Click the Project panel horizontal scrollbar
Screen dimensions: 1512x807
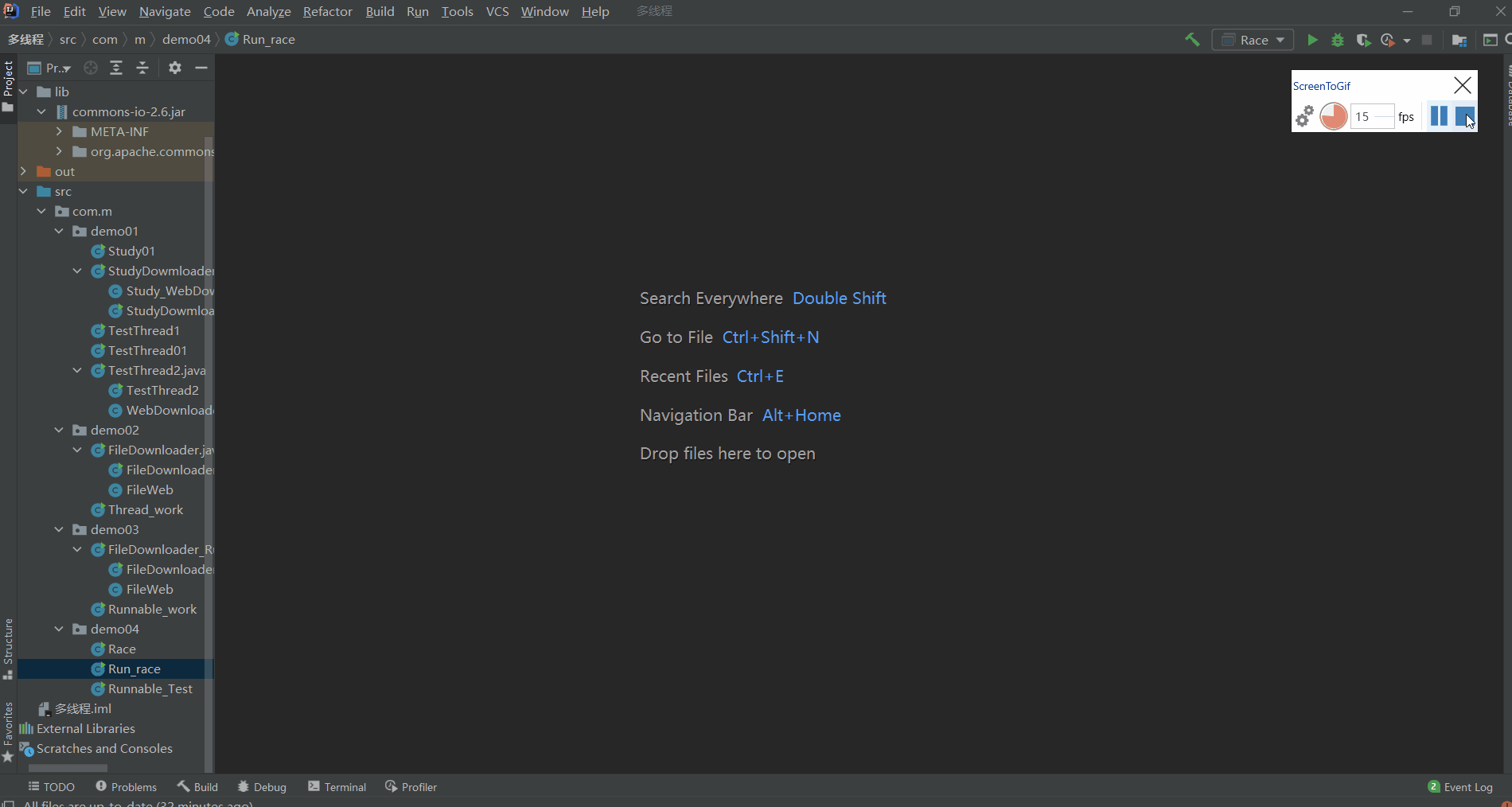click(x=68, y=768)
